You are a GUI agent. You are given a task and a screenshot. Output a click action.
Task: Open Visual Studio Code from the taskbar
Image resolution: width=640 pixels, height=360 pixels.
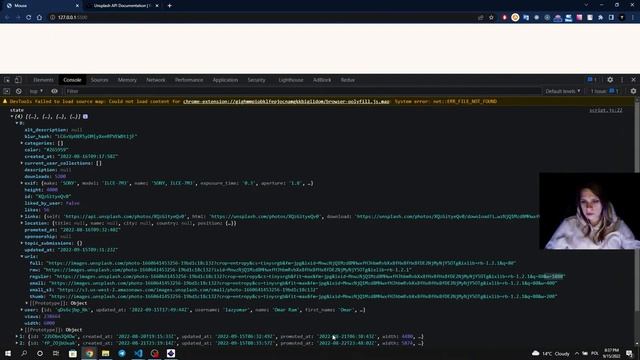pos(138,353)
